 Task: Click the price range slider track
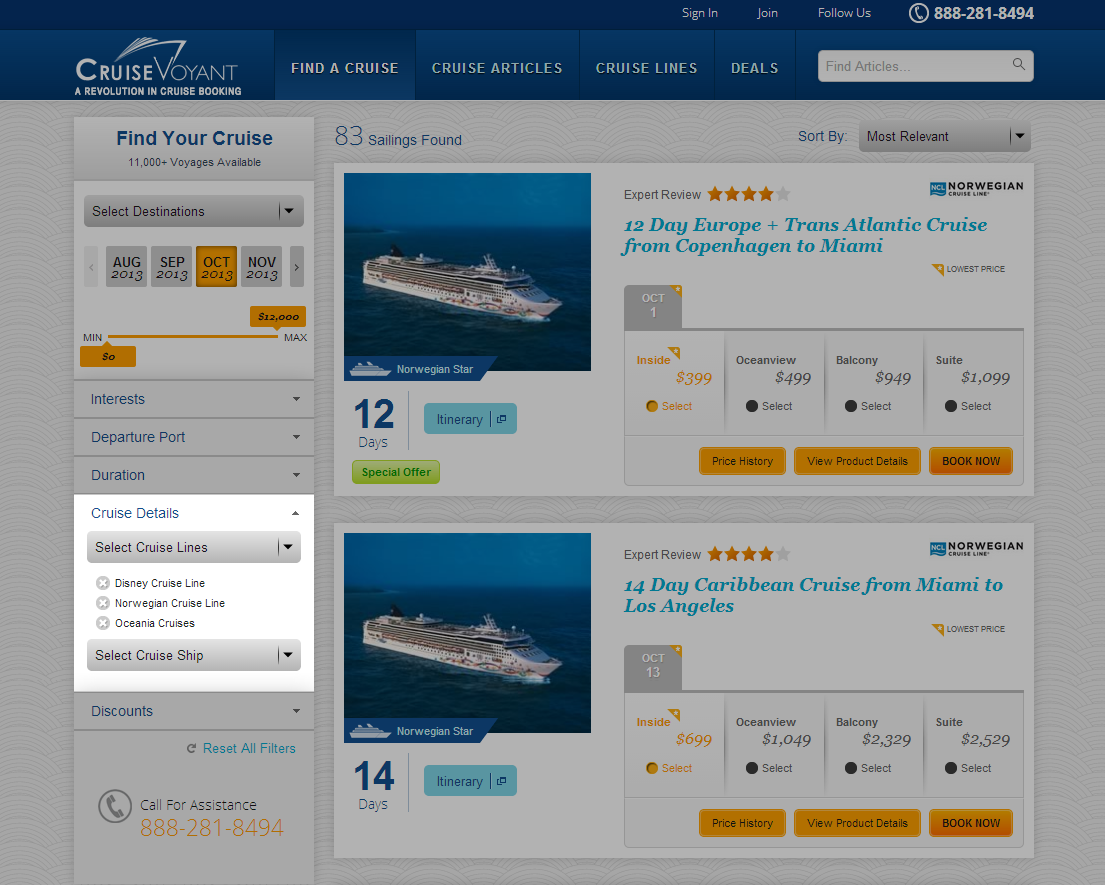click(193, 337)
